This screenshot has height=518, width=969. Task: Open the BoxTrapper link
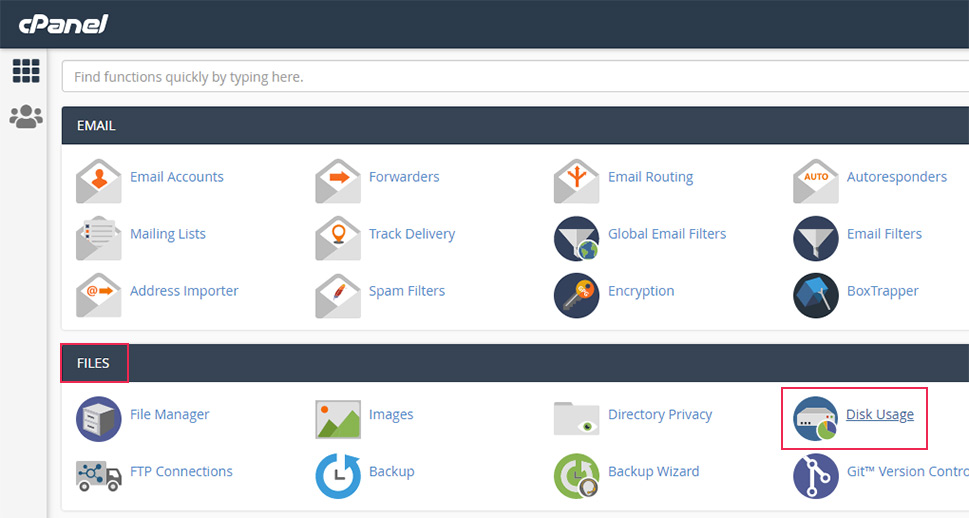click(x=882, y=291)
